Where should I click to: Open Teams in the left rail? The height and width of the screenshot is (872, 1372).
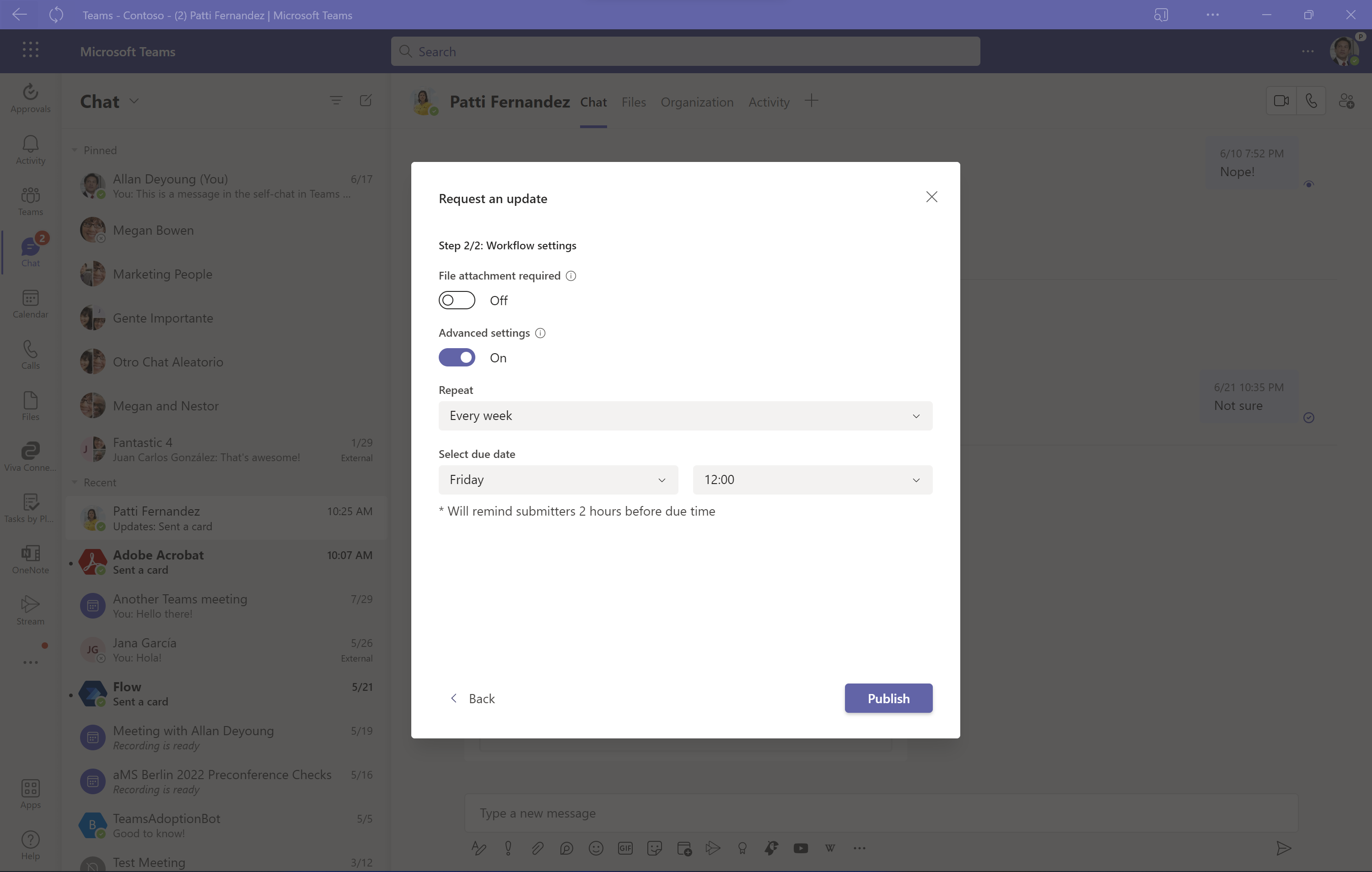tap(30, 201)
